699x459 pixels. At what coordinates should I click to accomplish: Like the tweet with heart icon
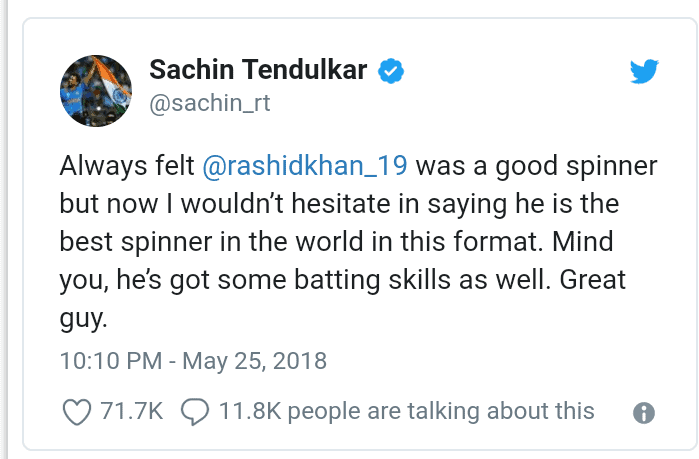77,412
